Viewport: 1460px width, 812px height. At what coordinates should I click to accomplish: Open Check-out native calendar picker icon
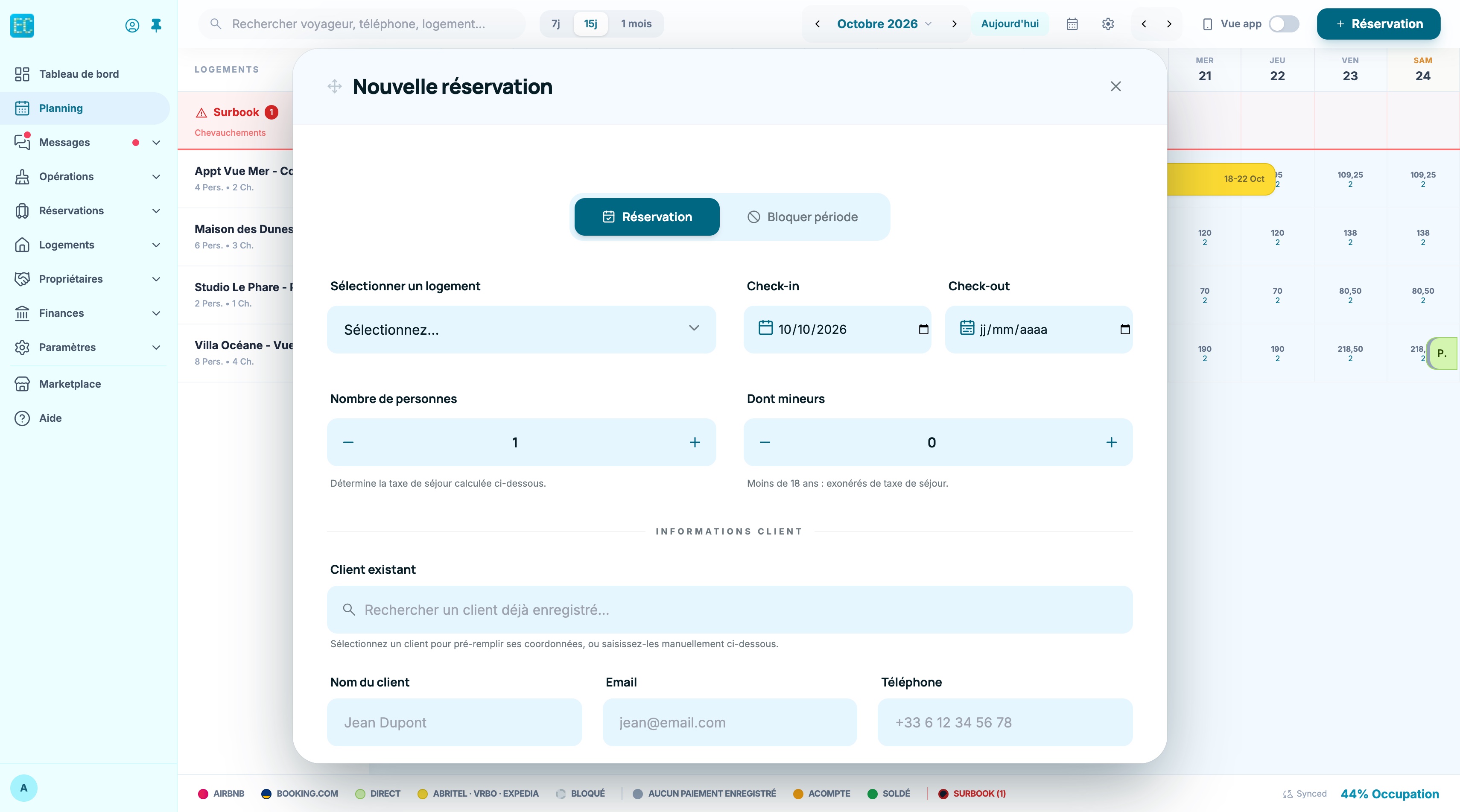point(1125,329)
